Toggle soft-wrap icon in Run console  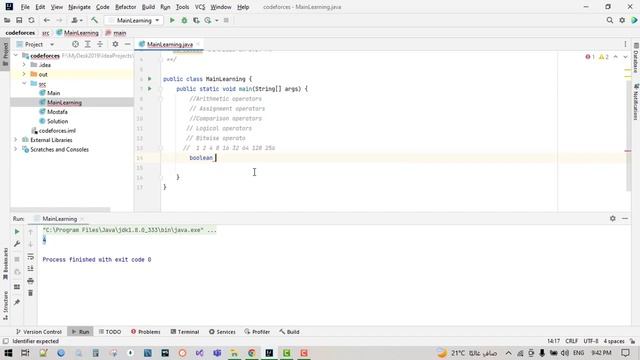[31, 256]
